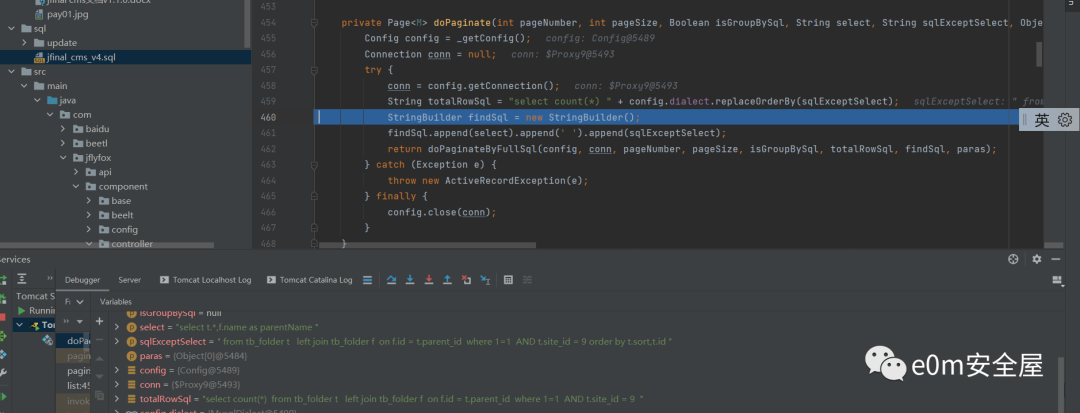This screenshot has height=413, width=1080.
Task: Click the Collapse All icon in Services
Action: click(x=23, y=279)
